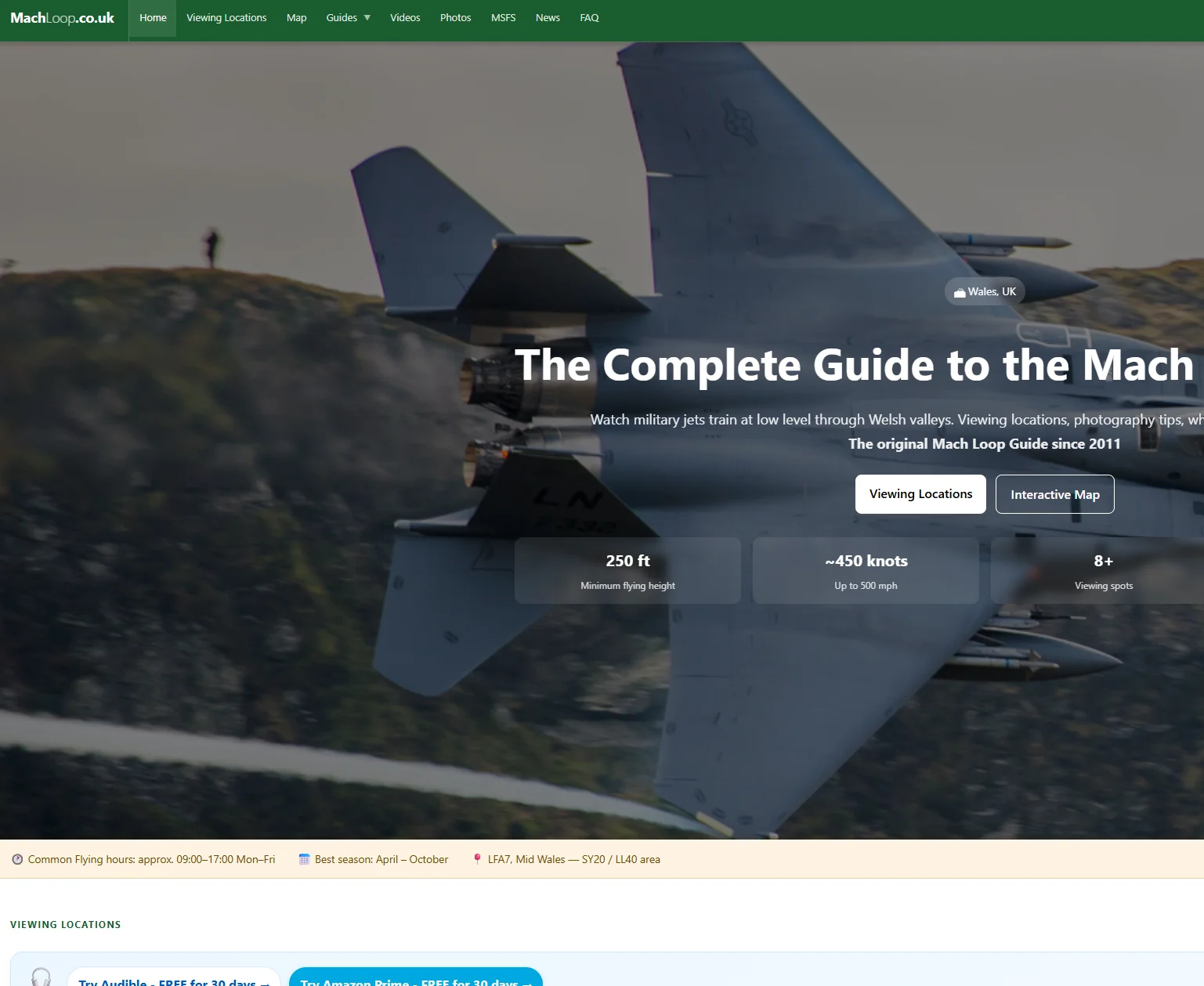Go to the MSFS nav item
Viewport: 1204px width, 986px height.
[x=503, y=18]
